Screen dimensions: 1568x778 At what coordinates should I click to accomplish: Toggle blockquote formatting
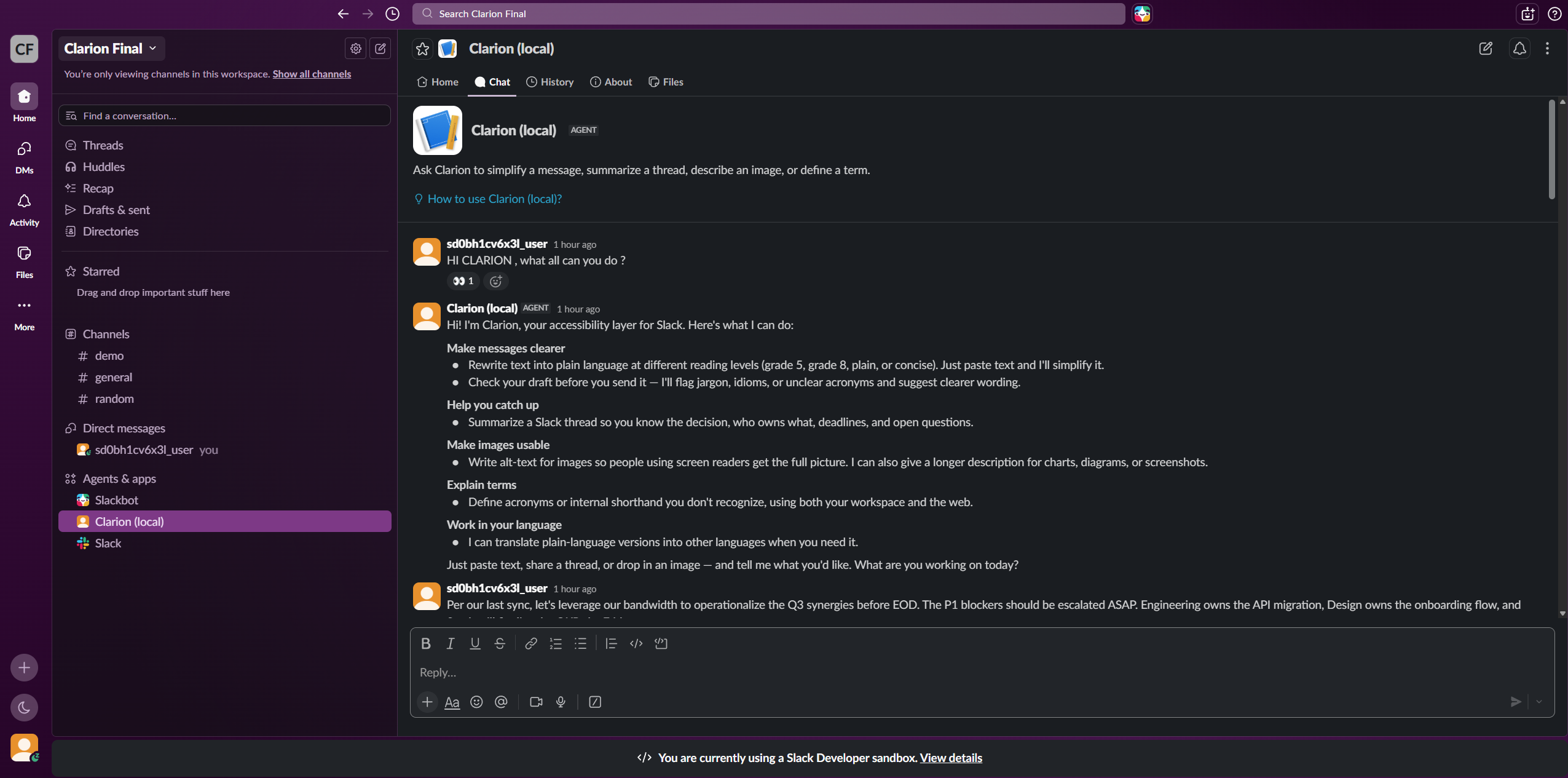tap(611, 643)
